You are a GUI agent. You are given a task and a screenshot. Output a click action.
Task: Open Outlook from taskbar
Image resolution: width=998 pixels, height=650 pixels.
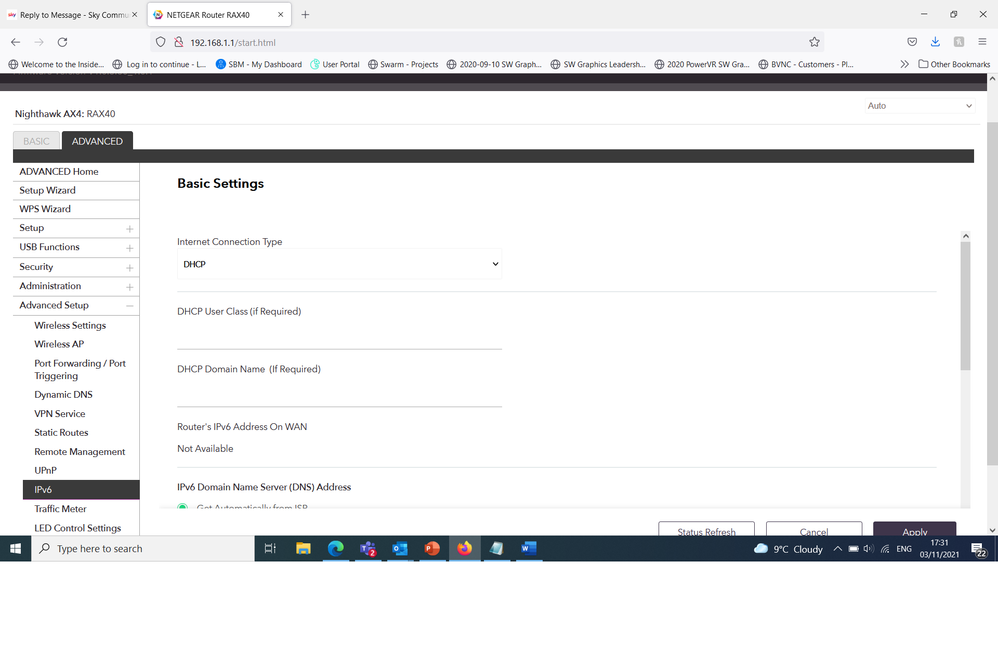pyautogui.click(x=400, y=548)
